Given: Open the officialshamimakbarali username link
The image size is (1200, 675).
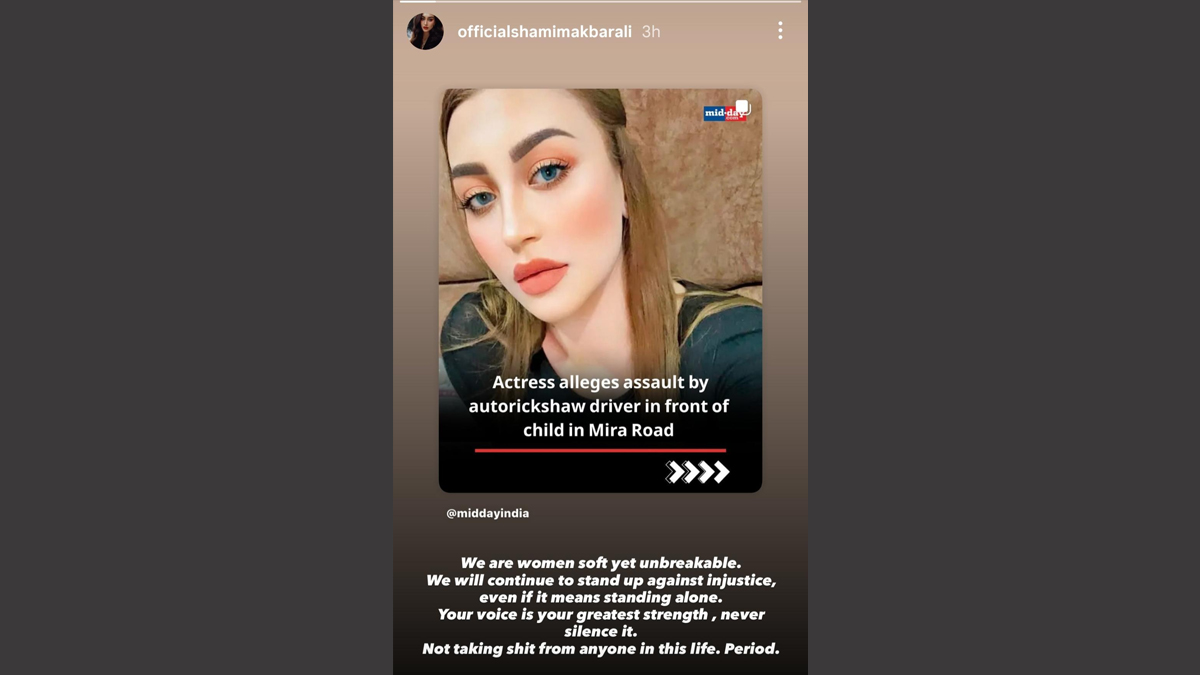Looking at the screenshot, I should coord(545,32).
